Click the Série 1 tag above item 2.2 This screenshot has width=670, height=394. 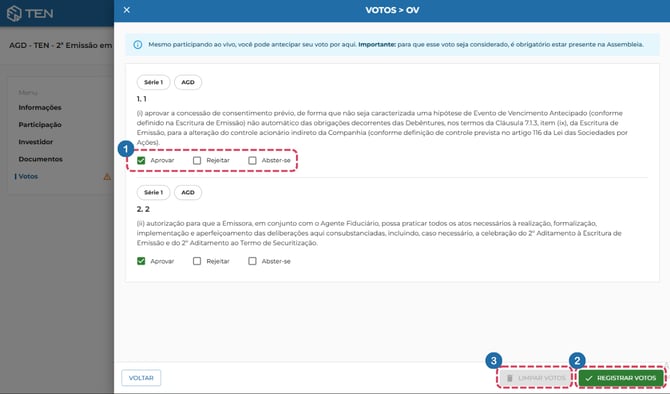click(153, 192)
